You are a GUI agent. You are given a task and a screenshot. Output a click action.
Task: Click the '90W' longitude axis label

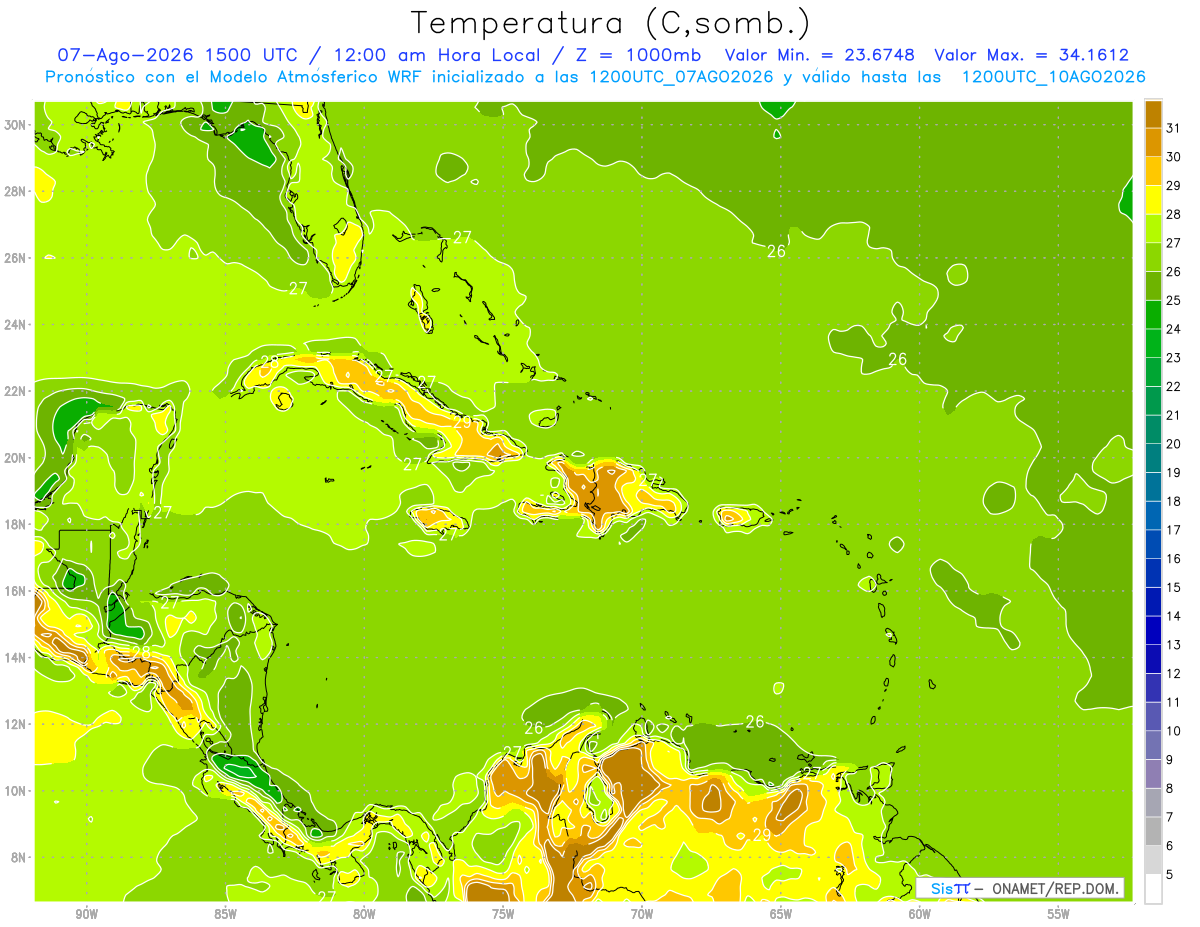pos(86,915)
